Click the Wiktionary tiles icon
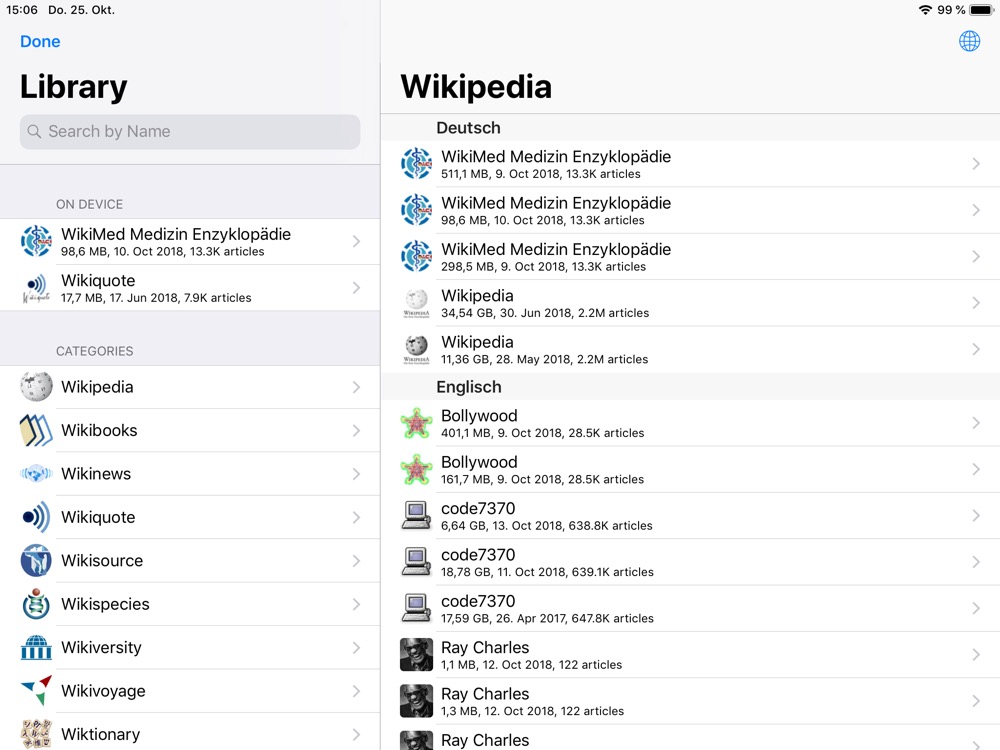The height and width of the screenshot is (750, 1000). pyautogui.click(x=36, y=733)
